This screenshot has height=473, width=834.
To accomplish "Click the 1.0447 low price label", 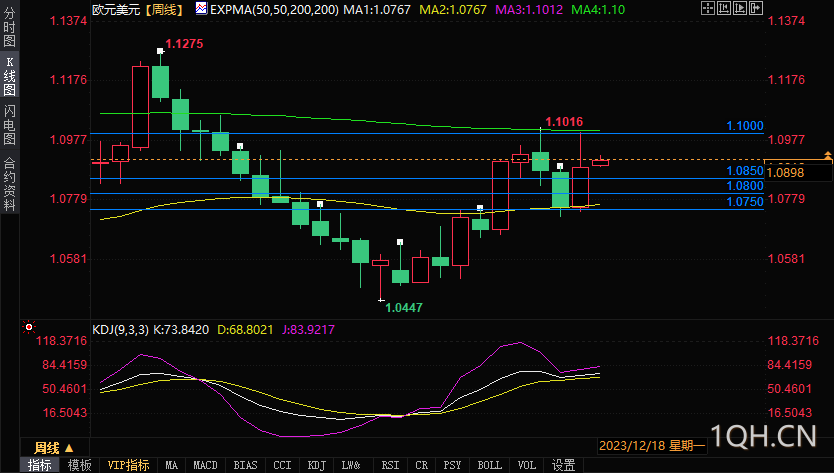I will tap(404, 308).
